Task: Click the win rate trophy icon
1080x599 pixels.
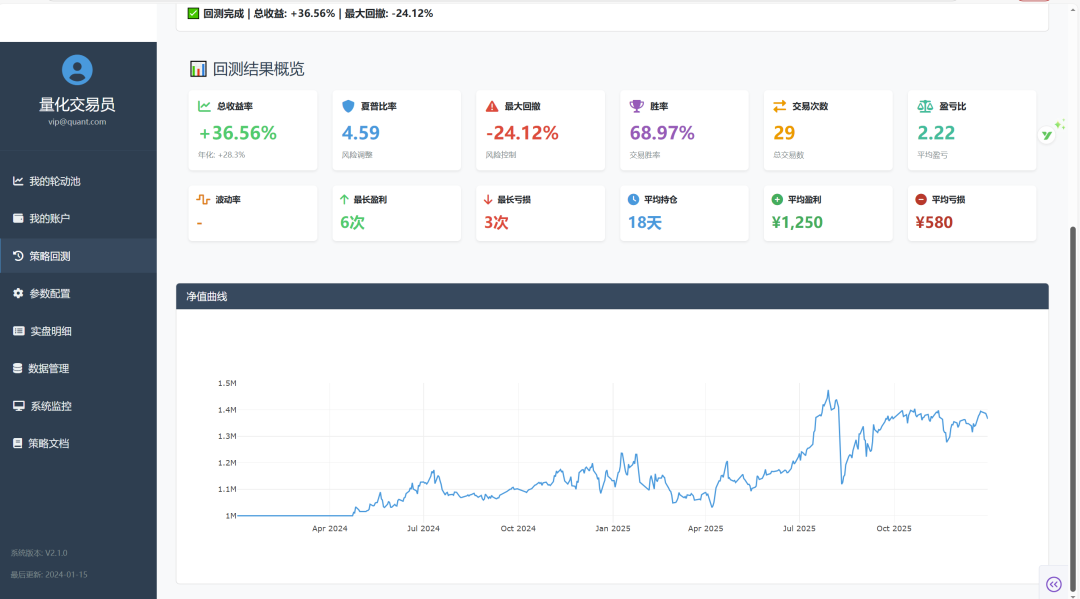Action: 636,106
